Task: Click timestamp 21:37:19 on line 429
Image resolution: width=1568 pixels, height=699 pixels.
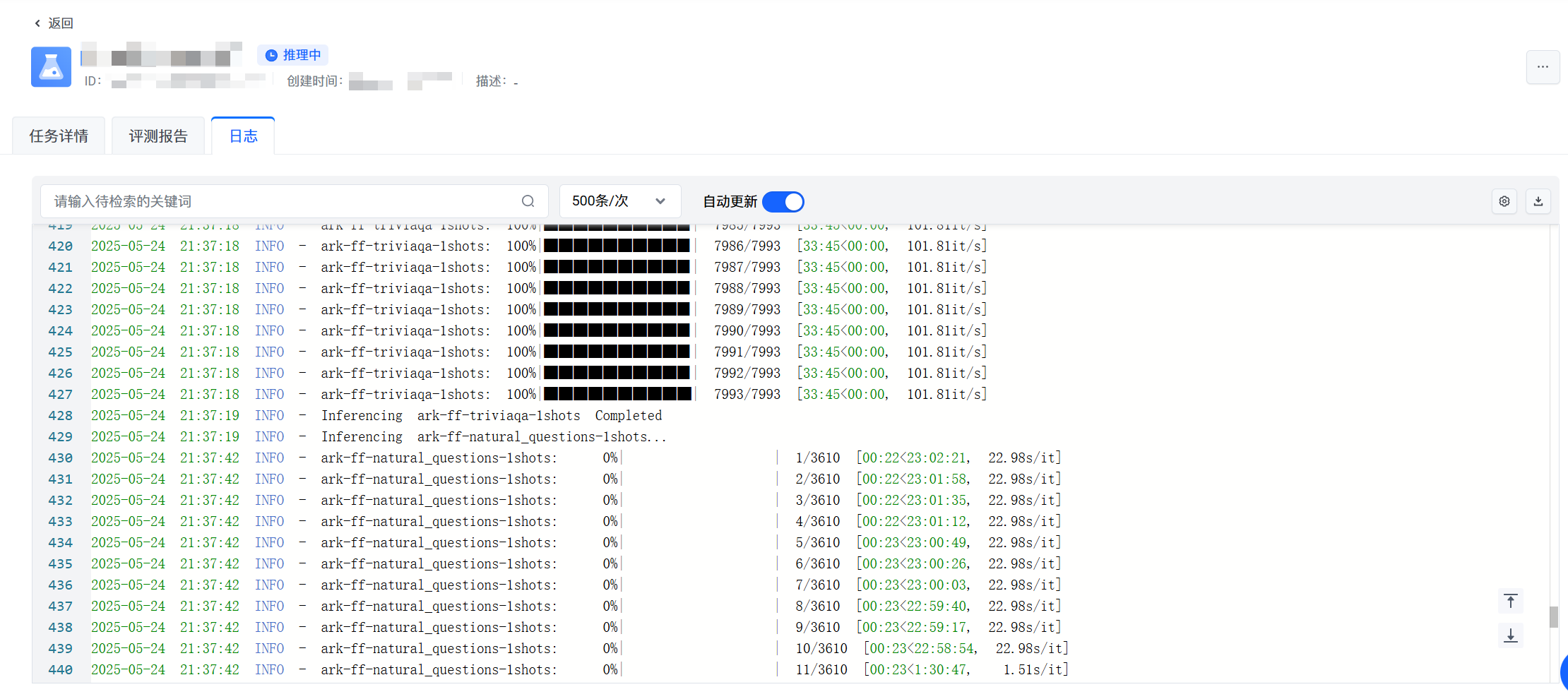Action: pos(209,437)
